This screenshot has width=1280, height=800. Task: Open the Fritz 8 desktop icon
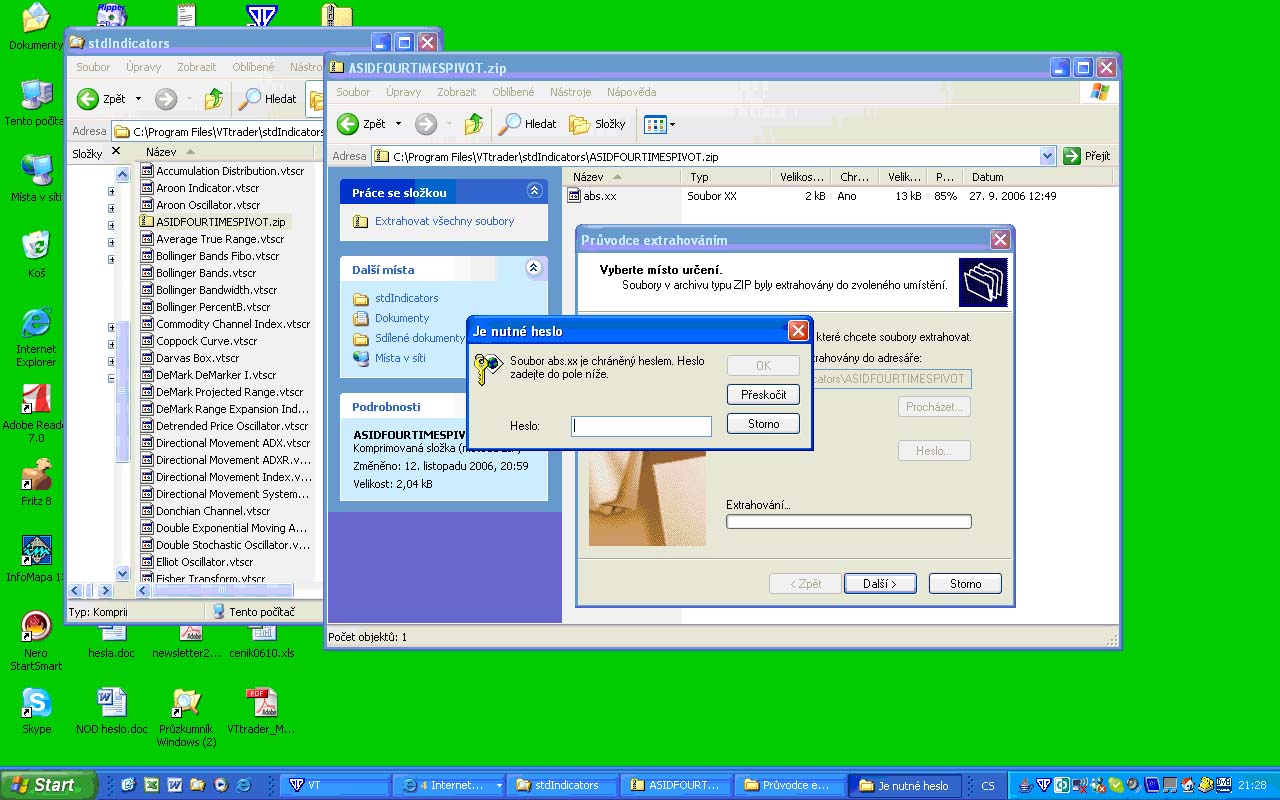(36, 476)
